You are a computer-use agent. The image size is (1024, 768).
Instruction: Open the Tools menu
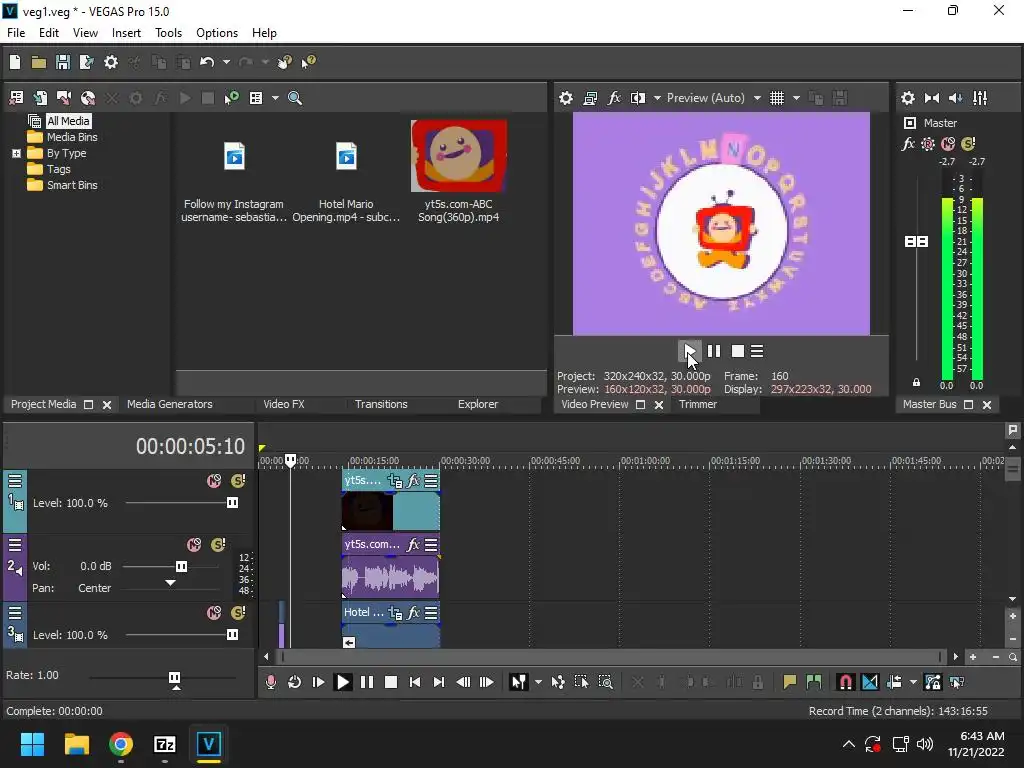168,33
